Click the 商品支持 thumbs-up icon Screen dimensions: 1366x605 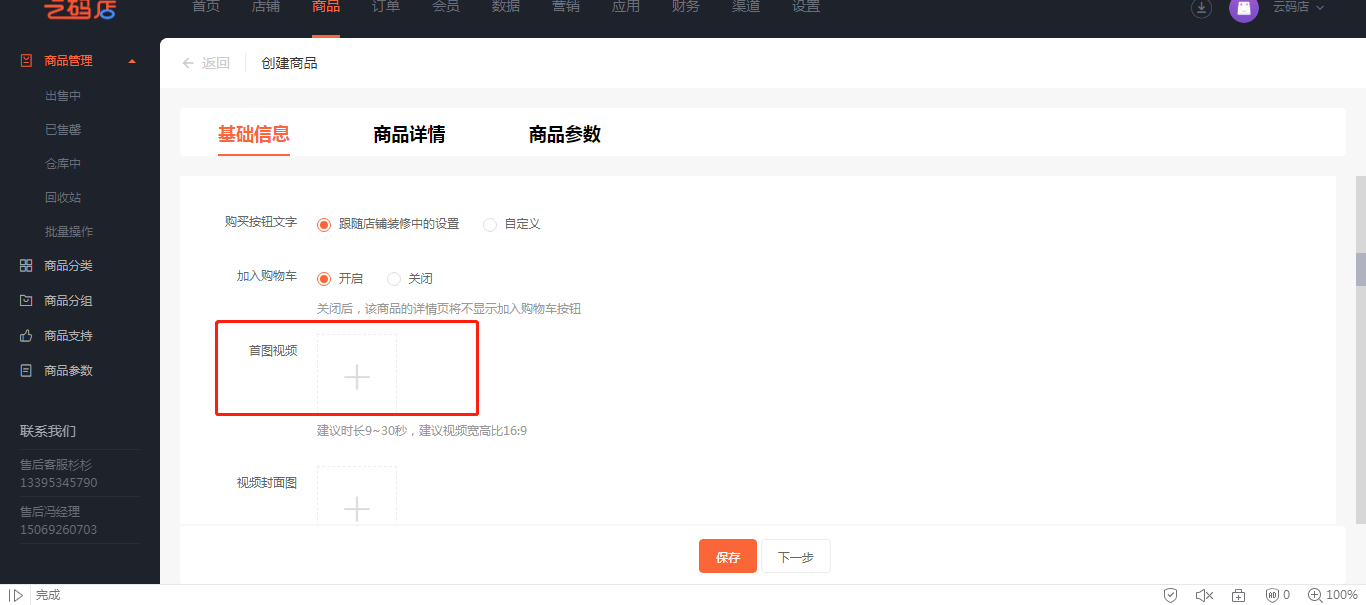[26, 336]
